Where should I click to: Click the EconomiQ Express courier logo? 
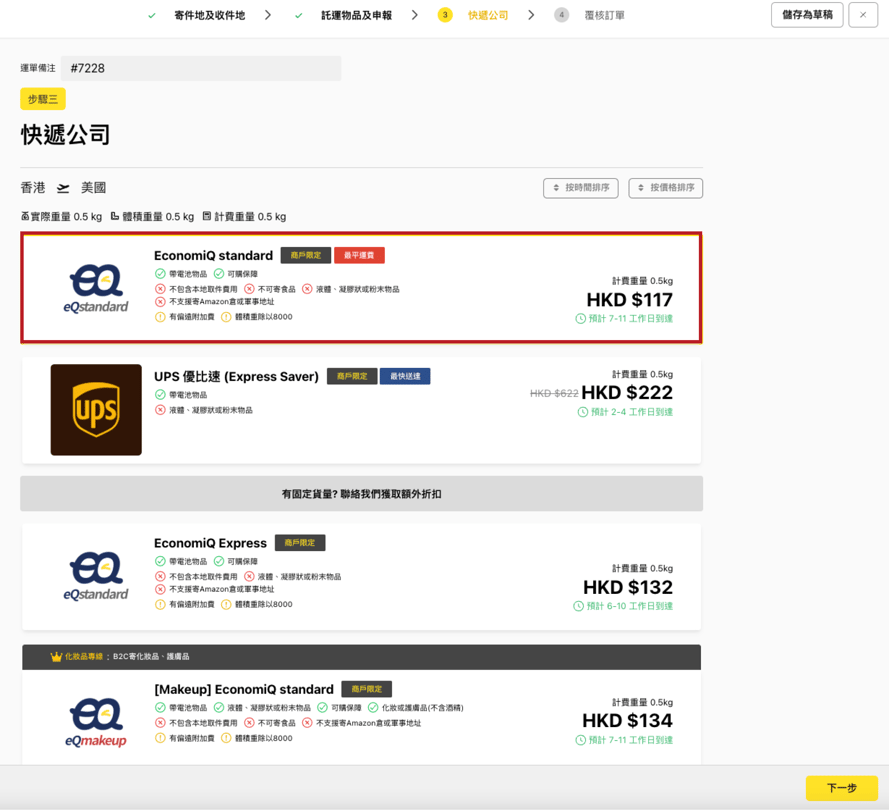click(x=96, y=576)
